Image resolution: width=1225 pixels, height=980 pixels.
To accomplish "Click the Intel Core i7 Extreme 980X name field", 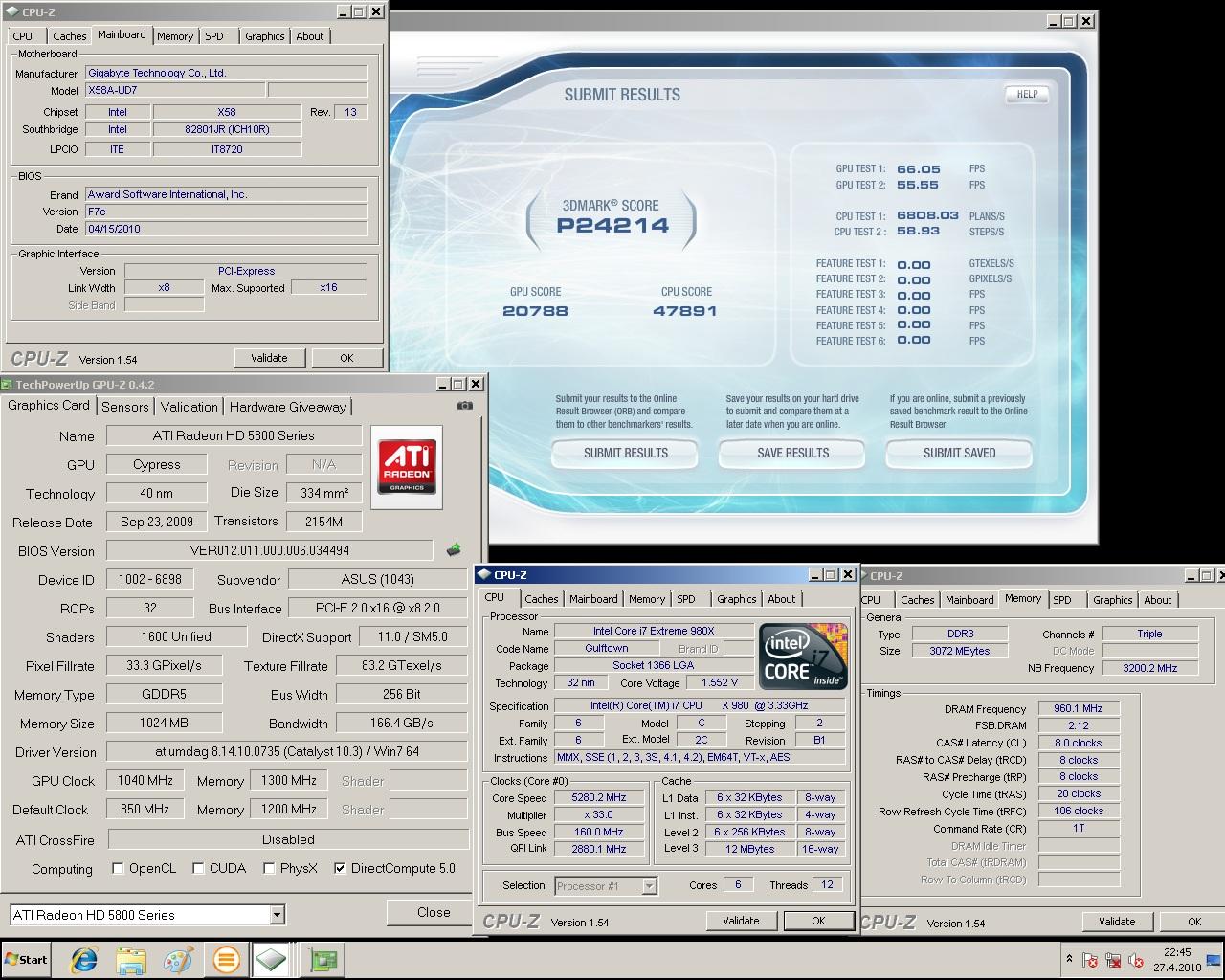I will tap(654, 632).
